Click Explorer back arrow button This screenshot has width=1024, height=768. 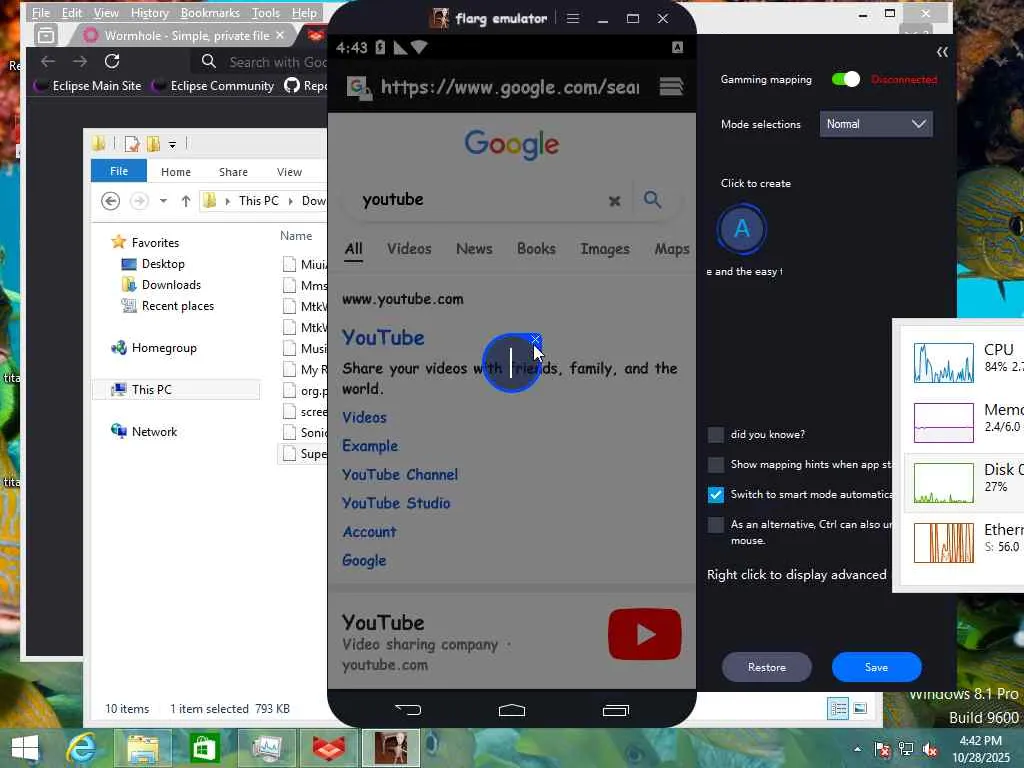coord(110,200)
